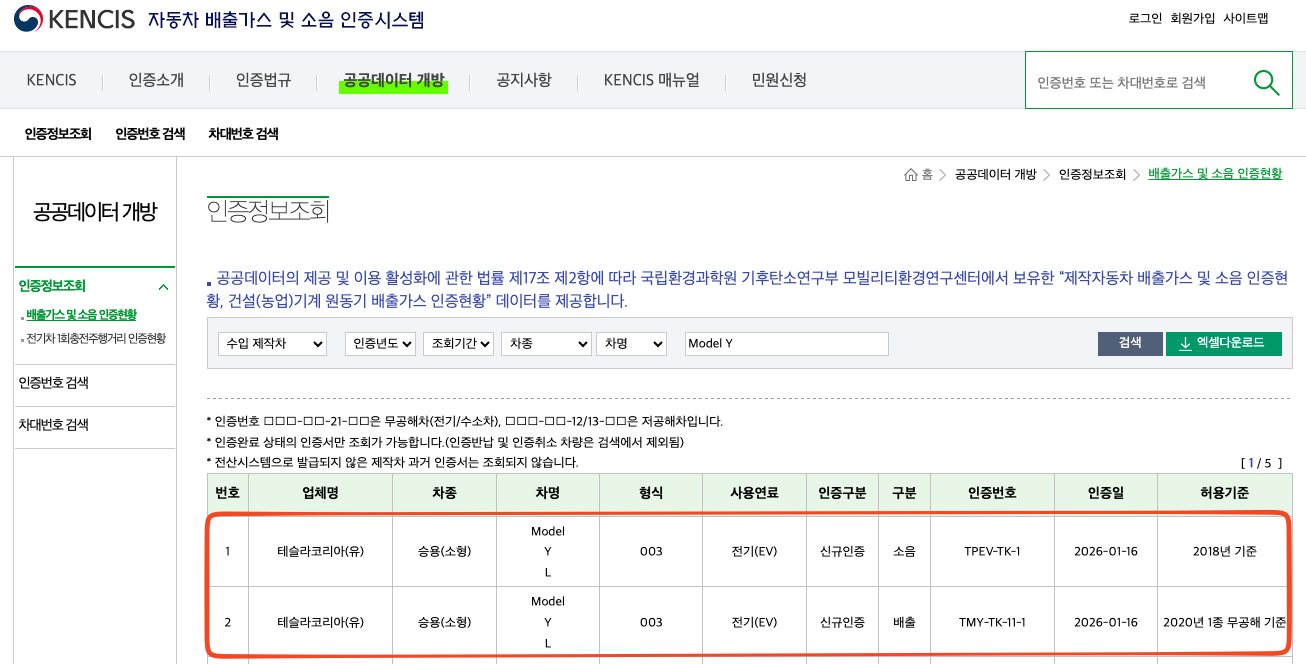
Task: Click the 인증번호 column header
Action: (x=992, y=493)
